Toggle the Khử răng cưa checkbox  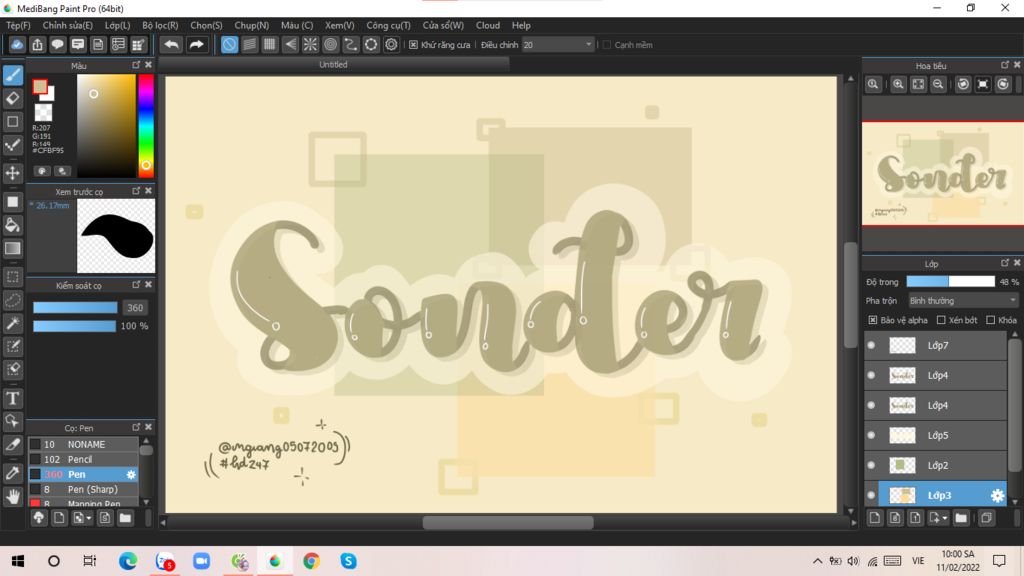tap(413, 44)
